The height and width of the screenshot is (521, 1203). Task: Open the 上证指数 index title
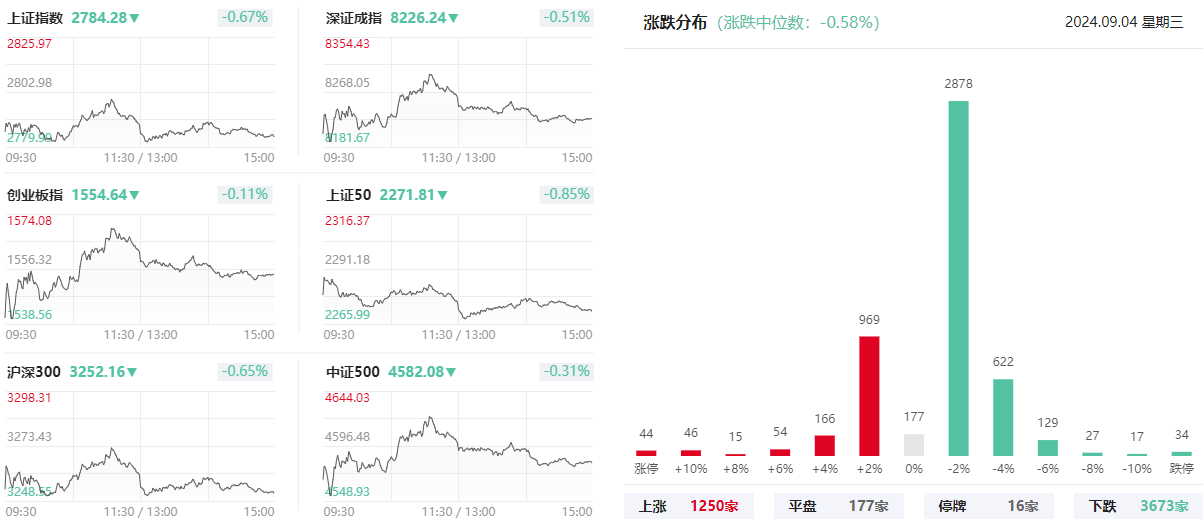[35, 18]
